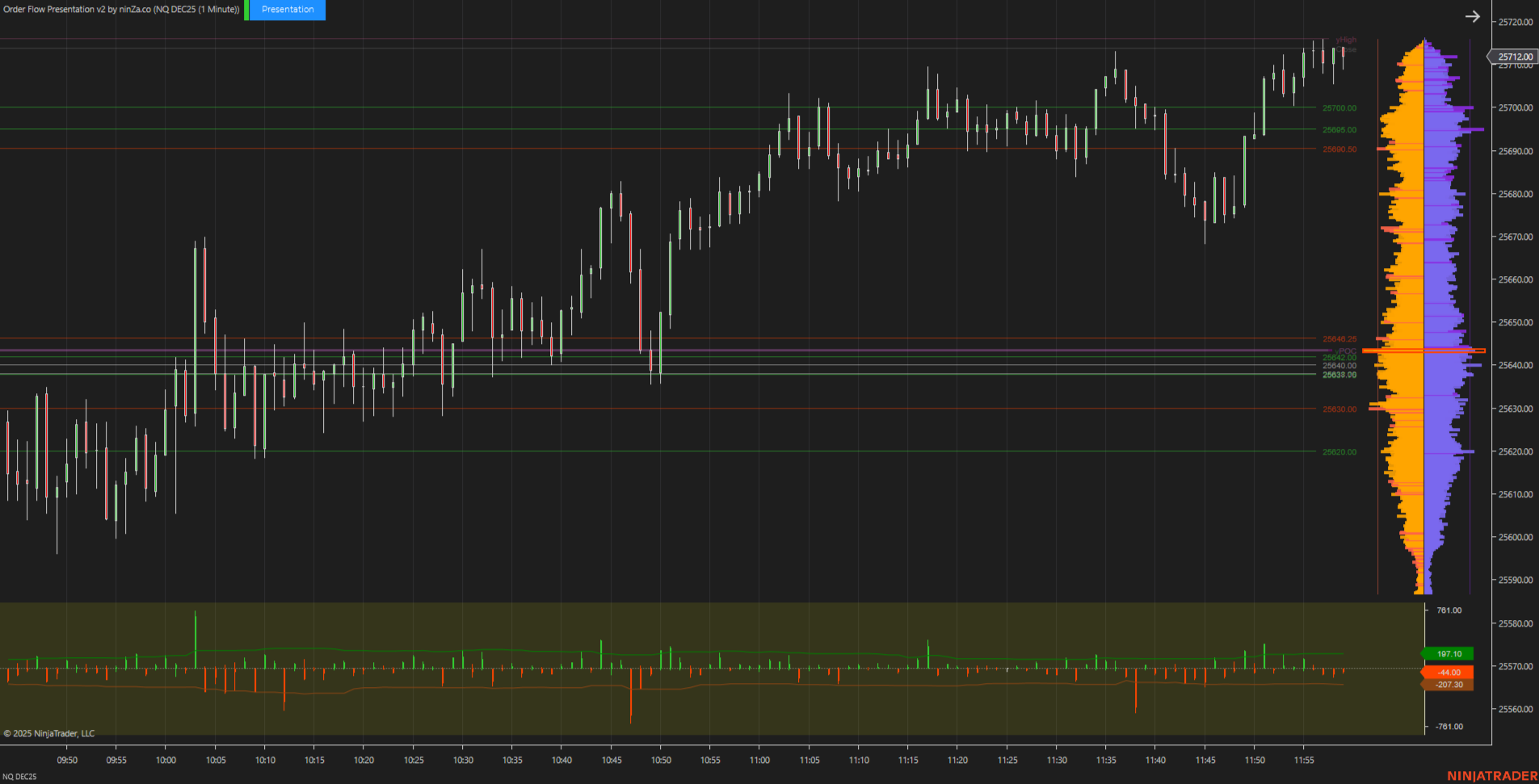Select the Order Flow Presentation v2 indicator title
The width and height of the screenshot is (1539, 784).
point(121,10)
